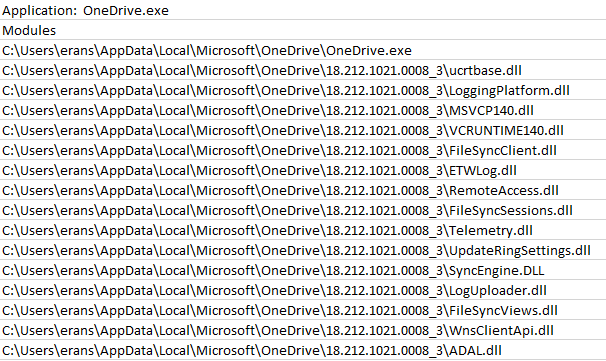Click the FileSyncSessions.dll cell
Screen dimensions: 606x361
[x=303, y=210]
